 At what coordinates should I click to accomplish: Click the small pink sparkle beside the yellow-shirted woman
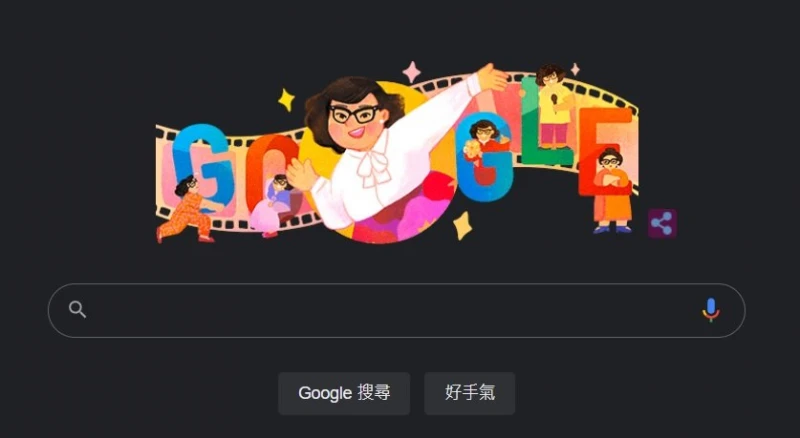[x=575, y=69]
